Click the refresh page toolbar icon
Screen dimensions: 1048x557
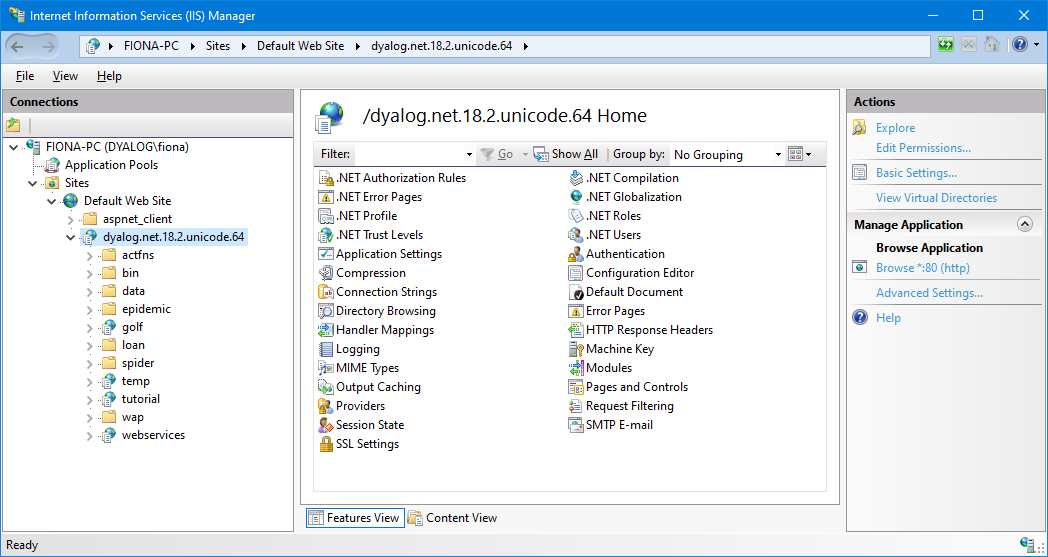coord(946,45)
